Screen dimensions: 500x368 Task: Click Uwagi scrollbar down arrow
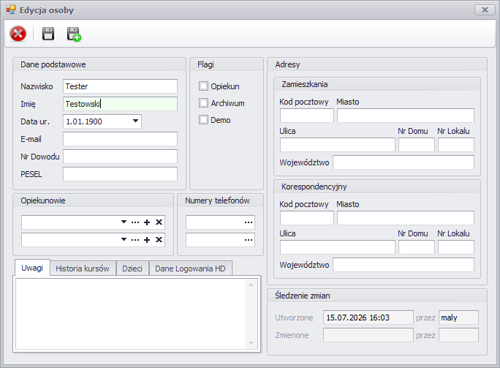[x=251, y=343]
